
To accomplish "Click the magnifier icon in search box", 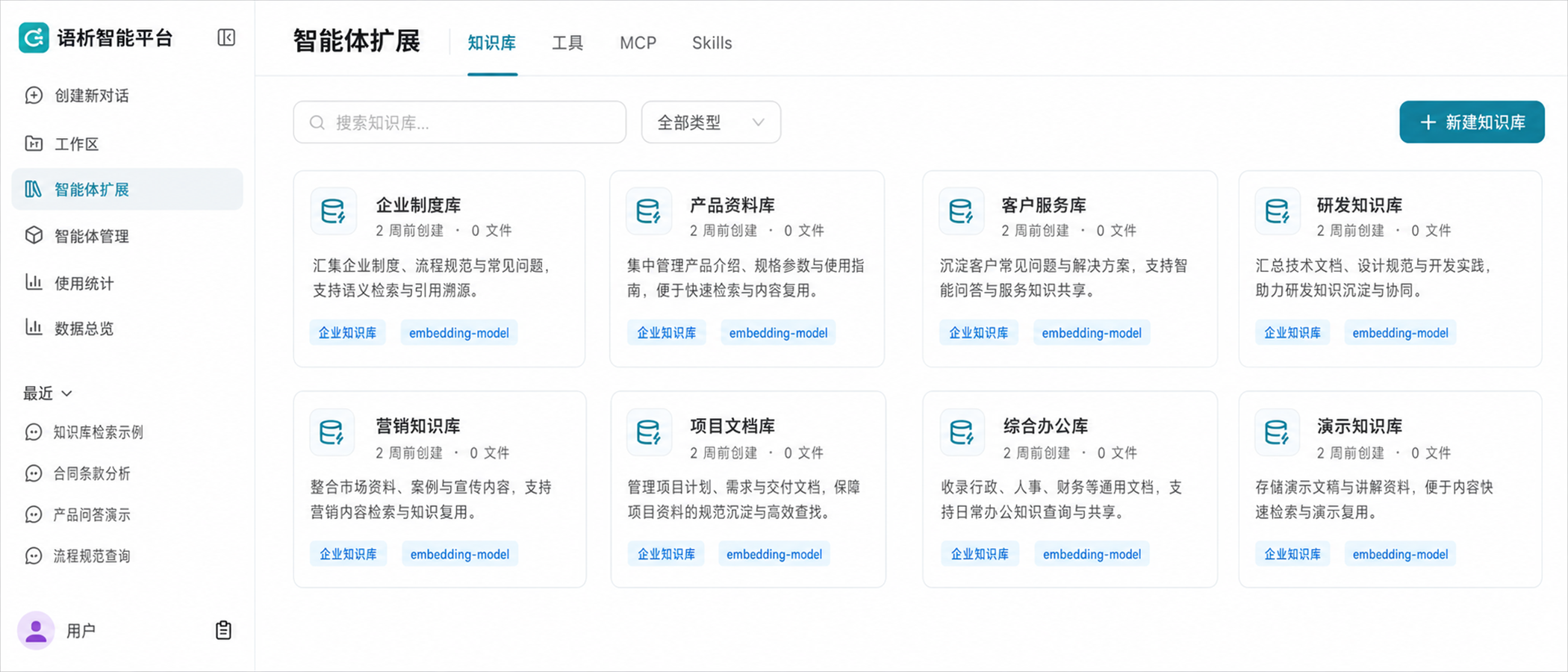I will 317,122.
